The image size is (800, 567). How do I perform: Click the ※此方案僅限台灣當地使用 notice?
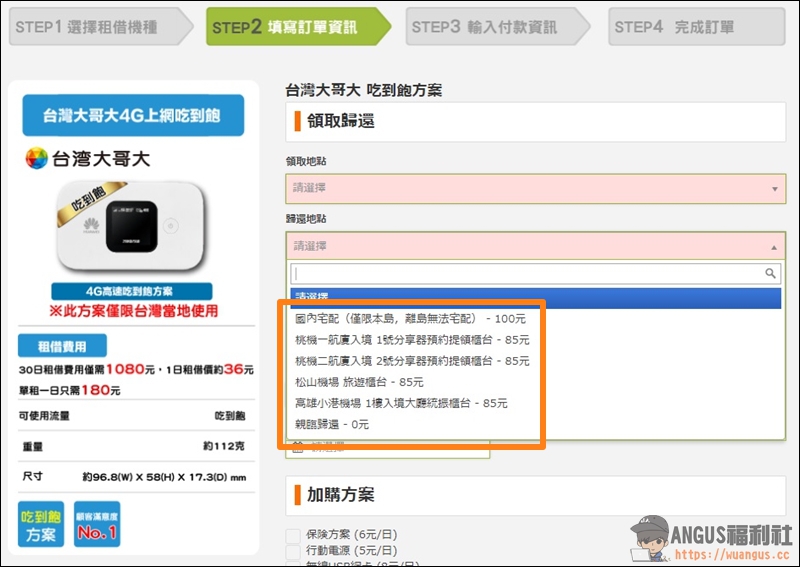pos(134,311)
